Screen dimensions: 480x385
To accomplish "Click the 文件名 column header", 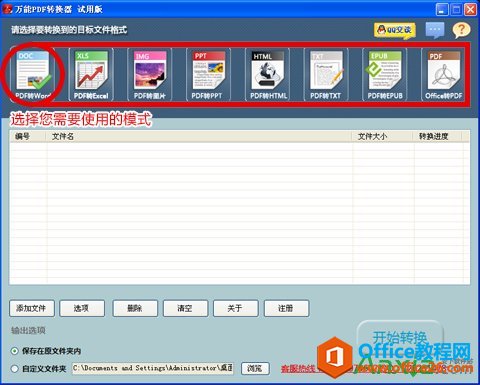I will (199, 136).
